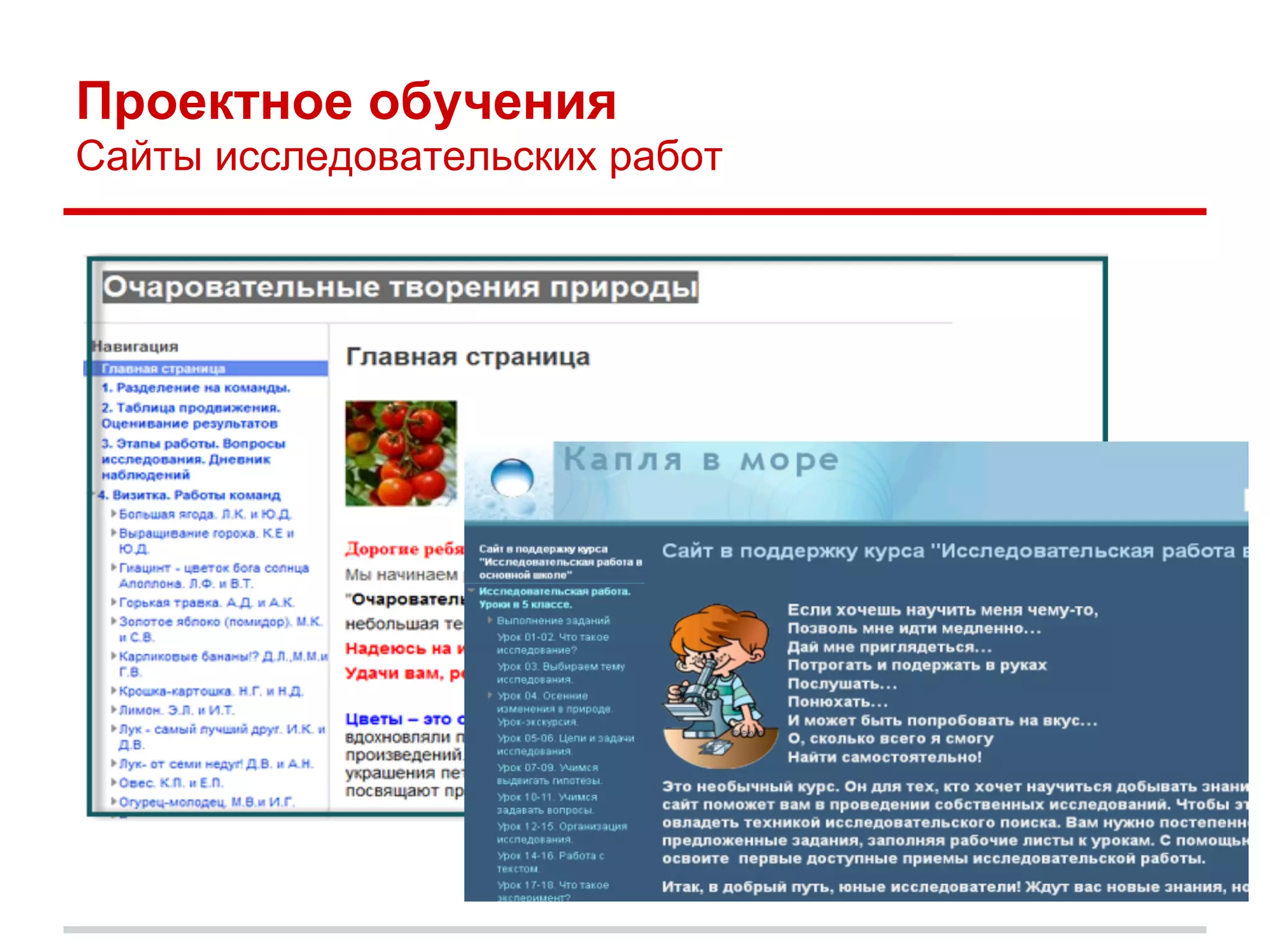The image size is (1270, 952).
Task: Expand 'Горькая травка. А.Д. и А.К.' arrow
Action: point(113,602)
